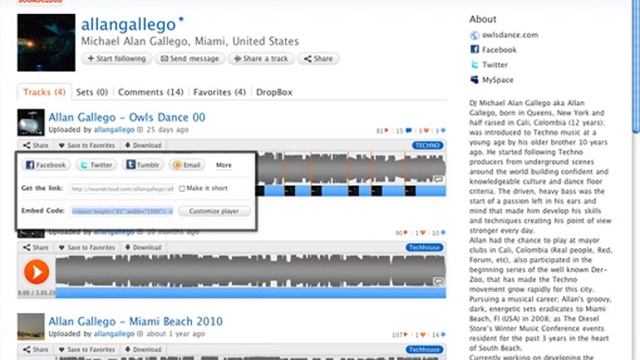Click the Techhouse tag on second track

pos(424,247)
